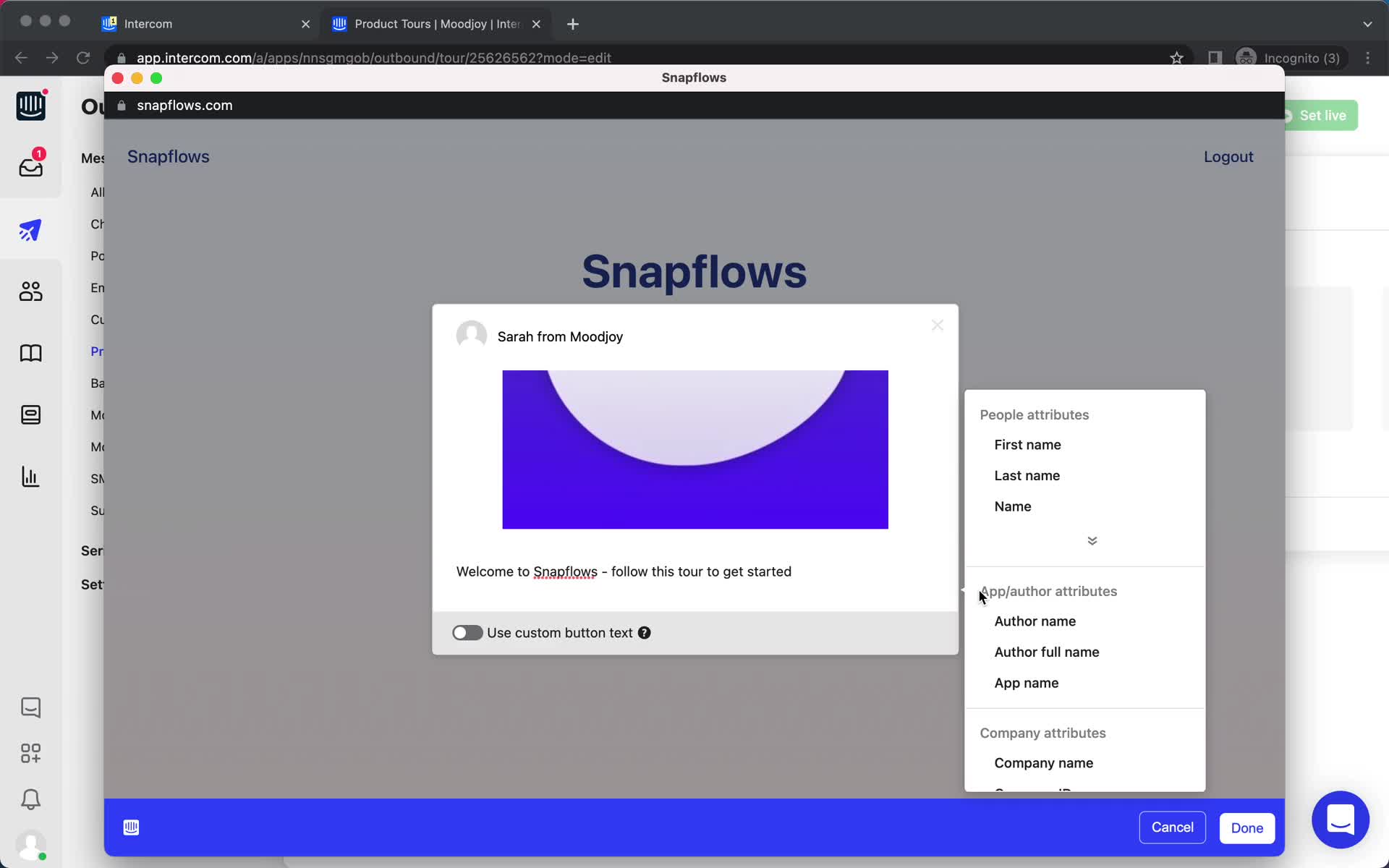Expand the double chevron below Name attribute
The width and height of the screenshot is (1389, 868).
(1092, 541)
